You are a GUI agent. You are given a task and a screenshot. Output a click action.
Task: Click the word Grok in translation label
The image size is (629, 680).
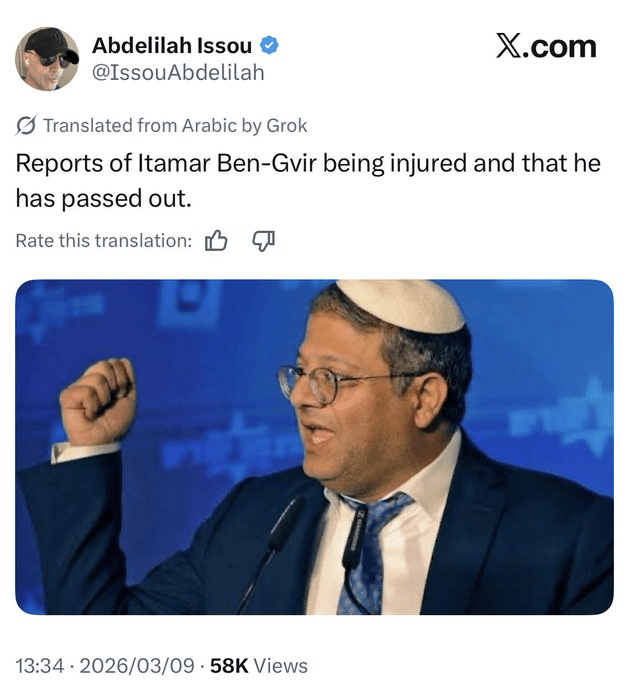tap(287, 126)
